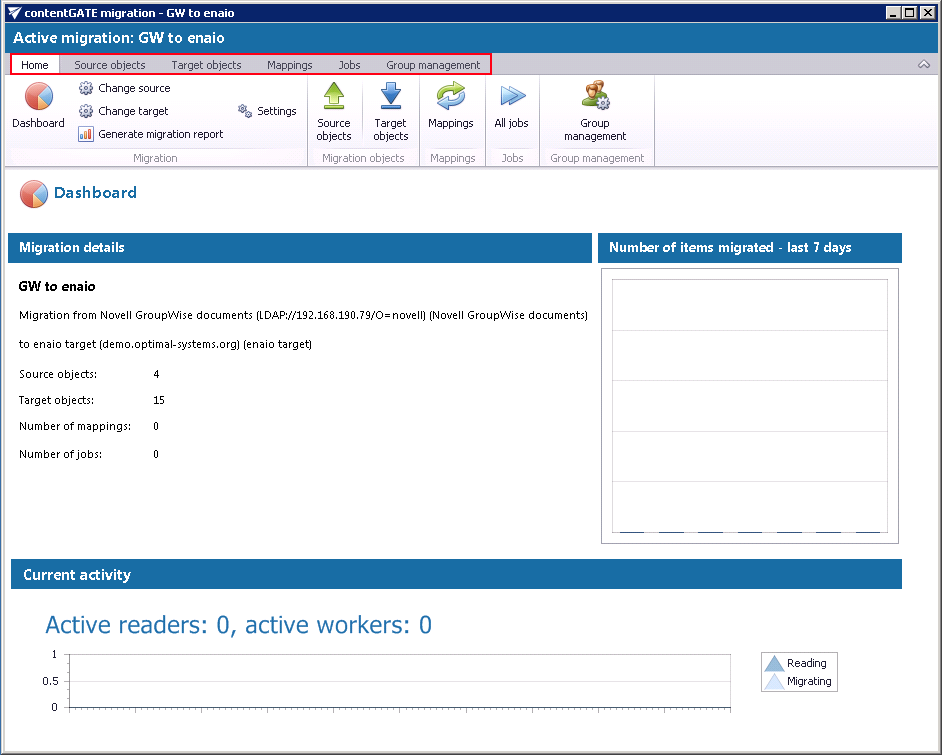Open Target objects via blue down arrow

tap(390, 98)
